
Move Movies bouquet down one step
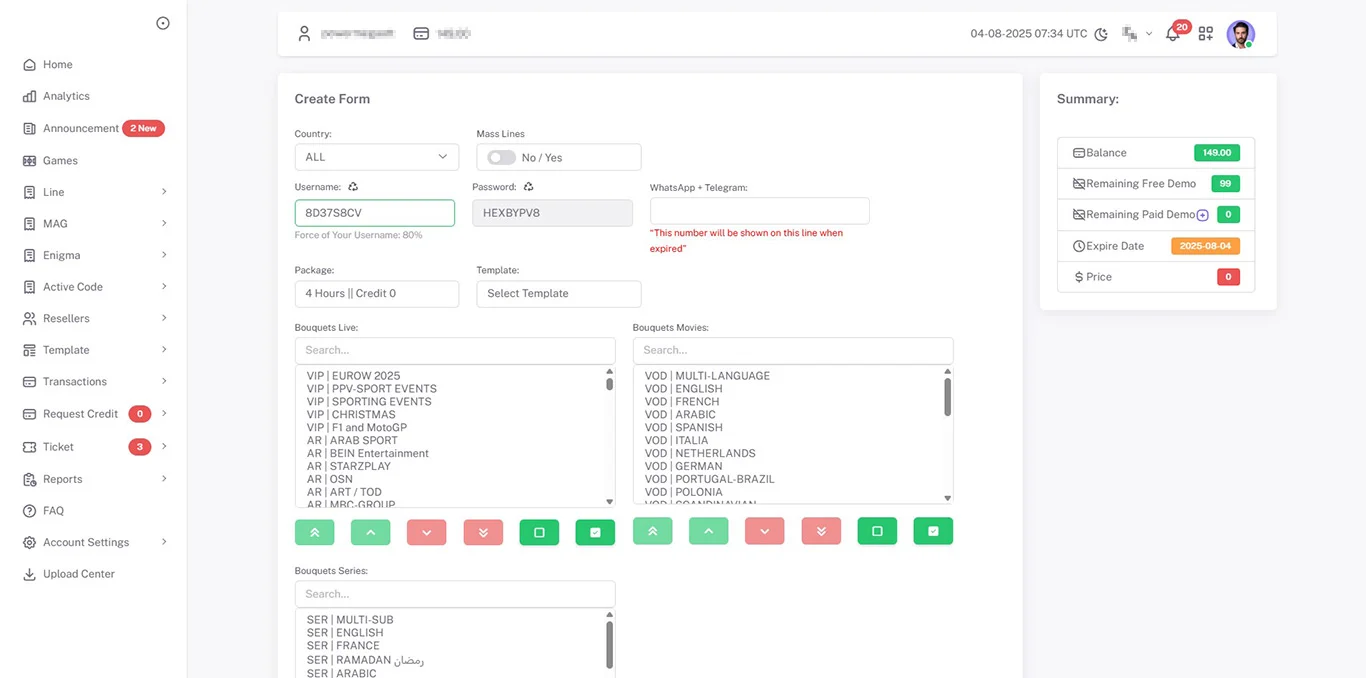click(765, 531)
